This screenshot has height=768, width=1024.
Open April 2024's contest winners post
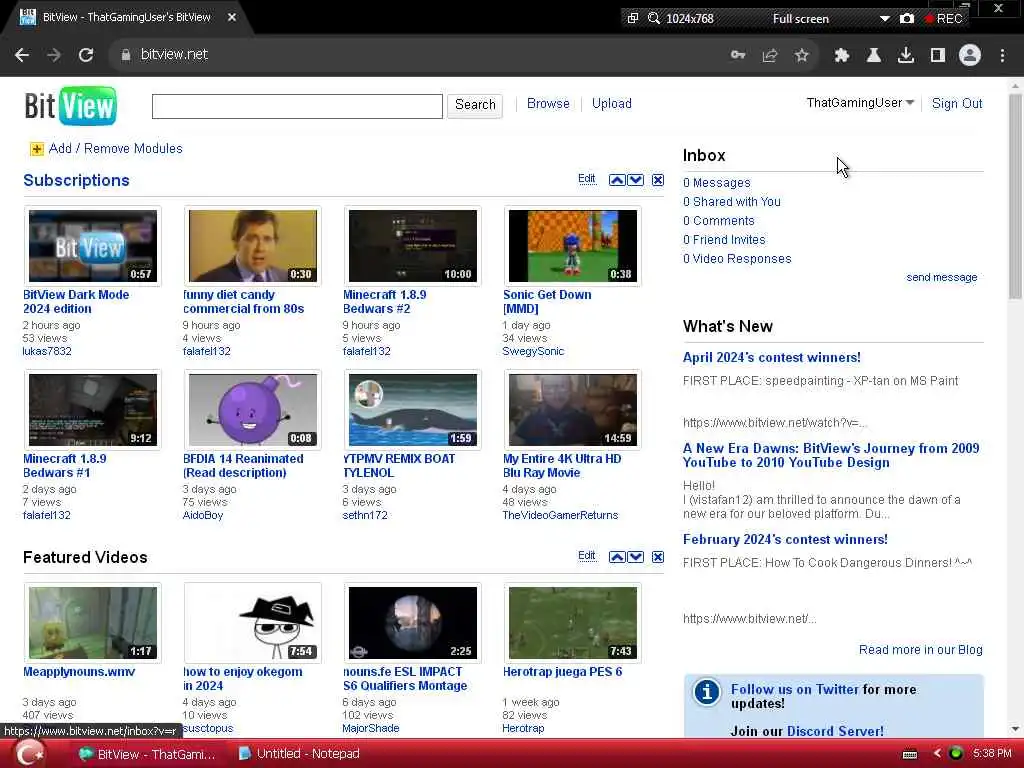[772, 358]
